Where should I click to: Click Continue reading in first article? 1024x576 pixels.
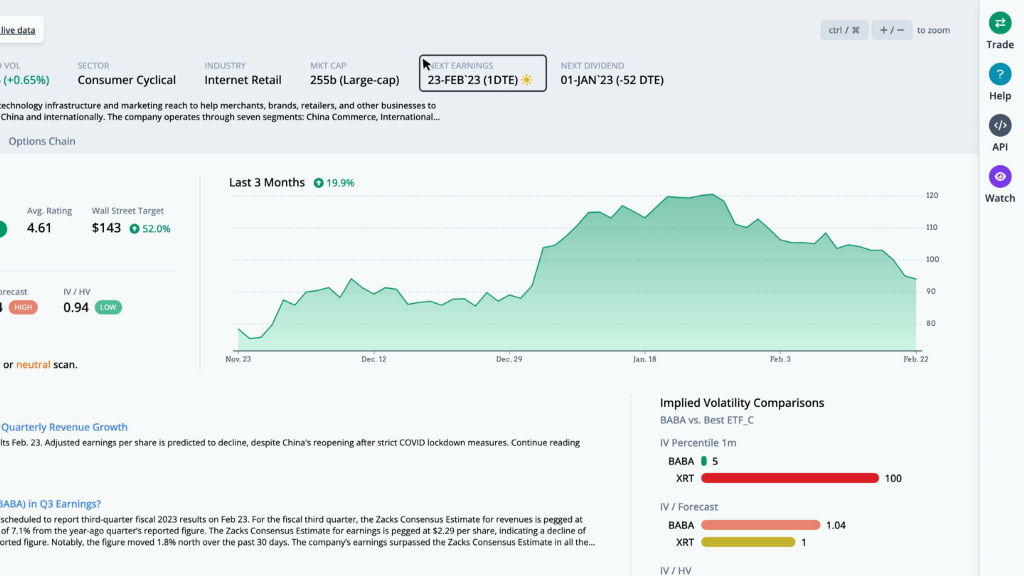point(545,442)
